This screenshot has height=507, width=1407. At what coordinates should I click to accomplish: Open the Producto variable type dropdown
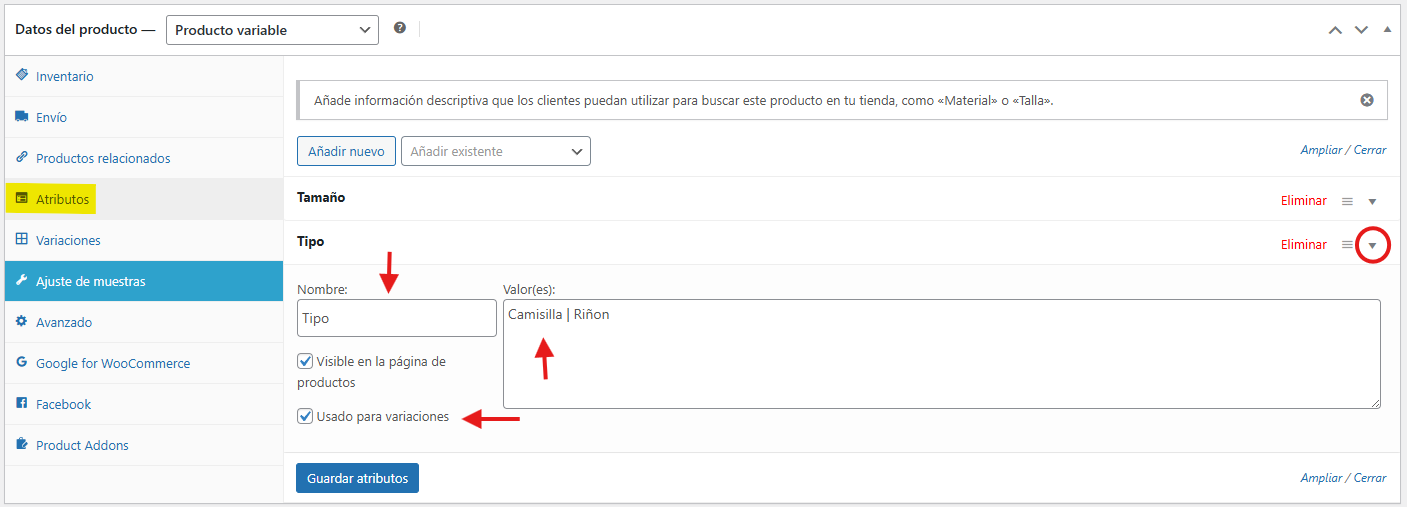[x=273, y=30]
